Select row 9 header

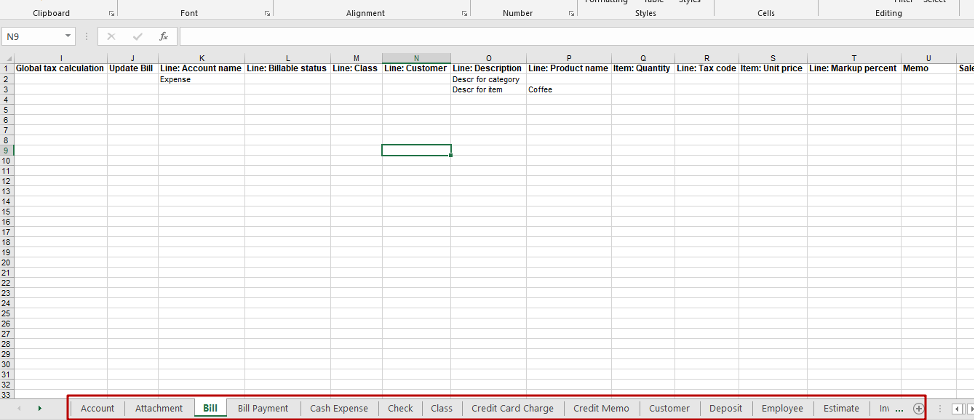coord(6,150)
